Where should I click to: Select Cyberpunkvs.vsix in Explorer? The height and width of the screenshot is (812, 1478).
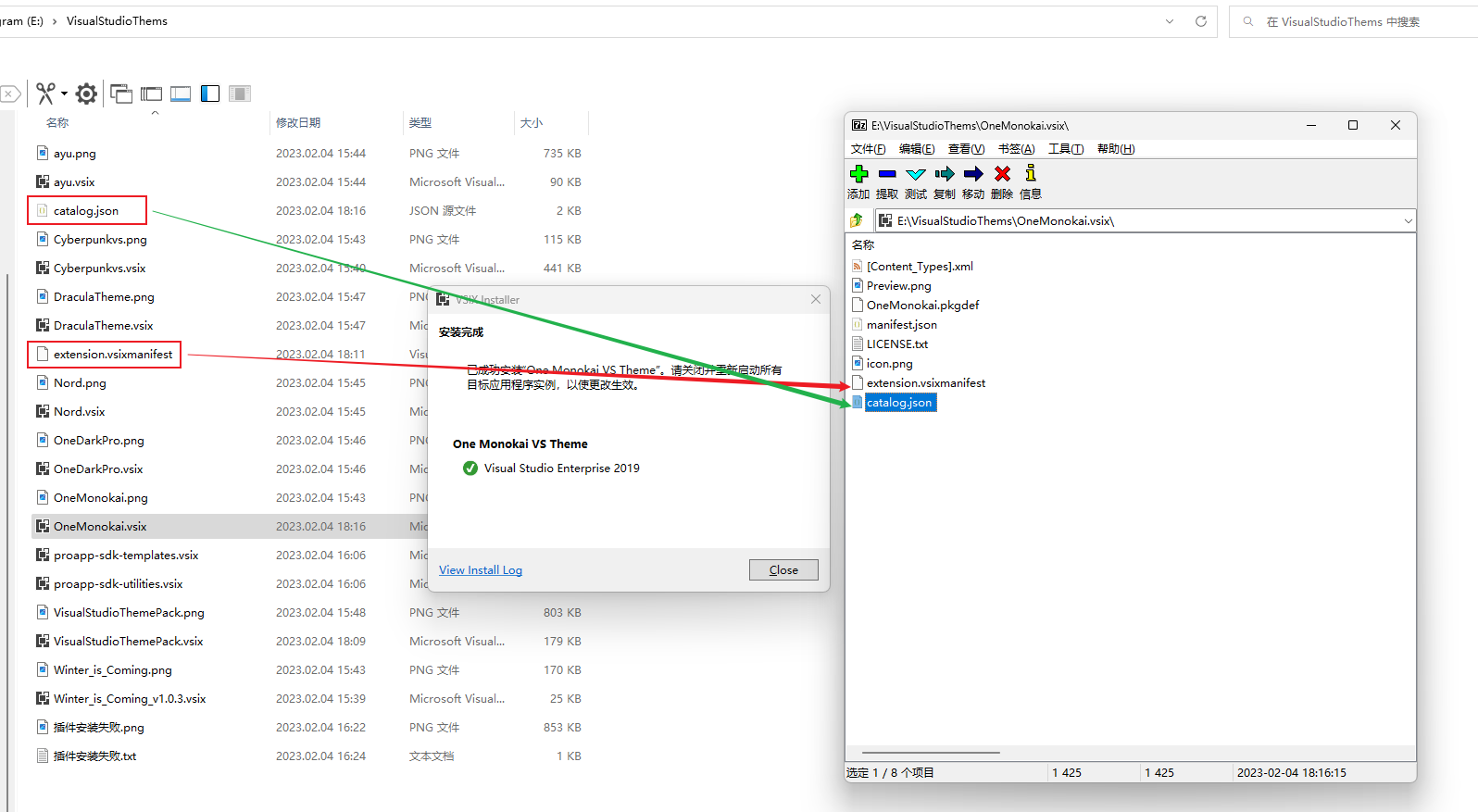point(99,269)
